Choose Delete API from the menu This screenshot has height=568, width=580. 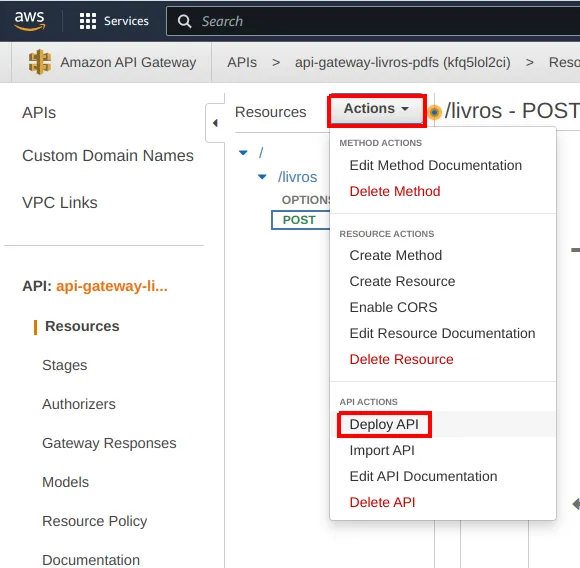(x=382, y=502)
